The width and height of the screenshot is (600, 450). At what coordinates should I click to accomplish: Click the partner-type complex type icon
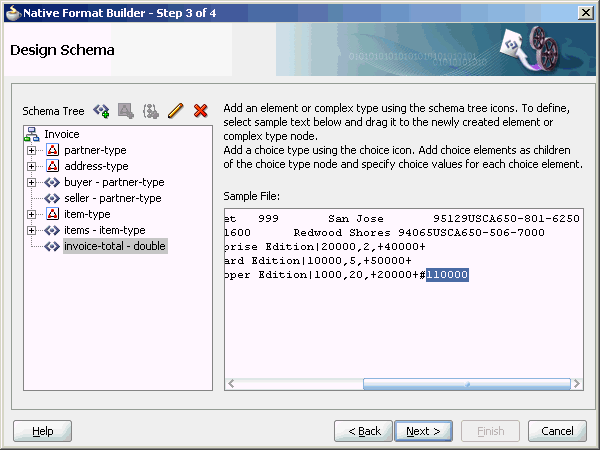pos(52,150)
